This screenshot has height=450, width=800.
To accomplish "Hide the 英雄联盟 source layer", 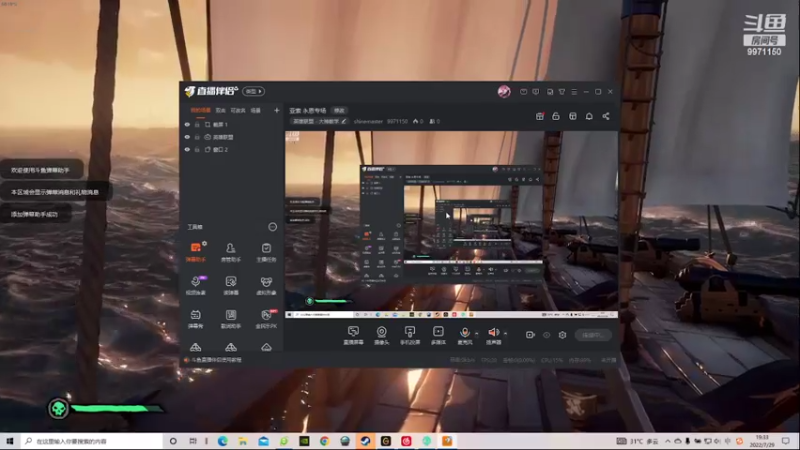I will pos(187,137).
